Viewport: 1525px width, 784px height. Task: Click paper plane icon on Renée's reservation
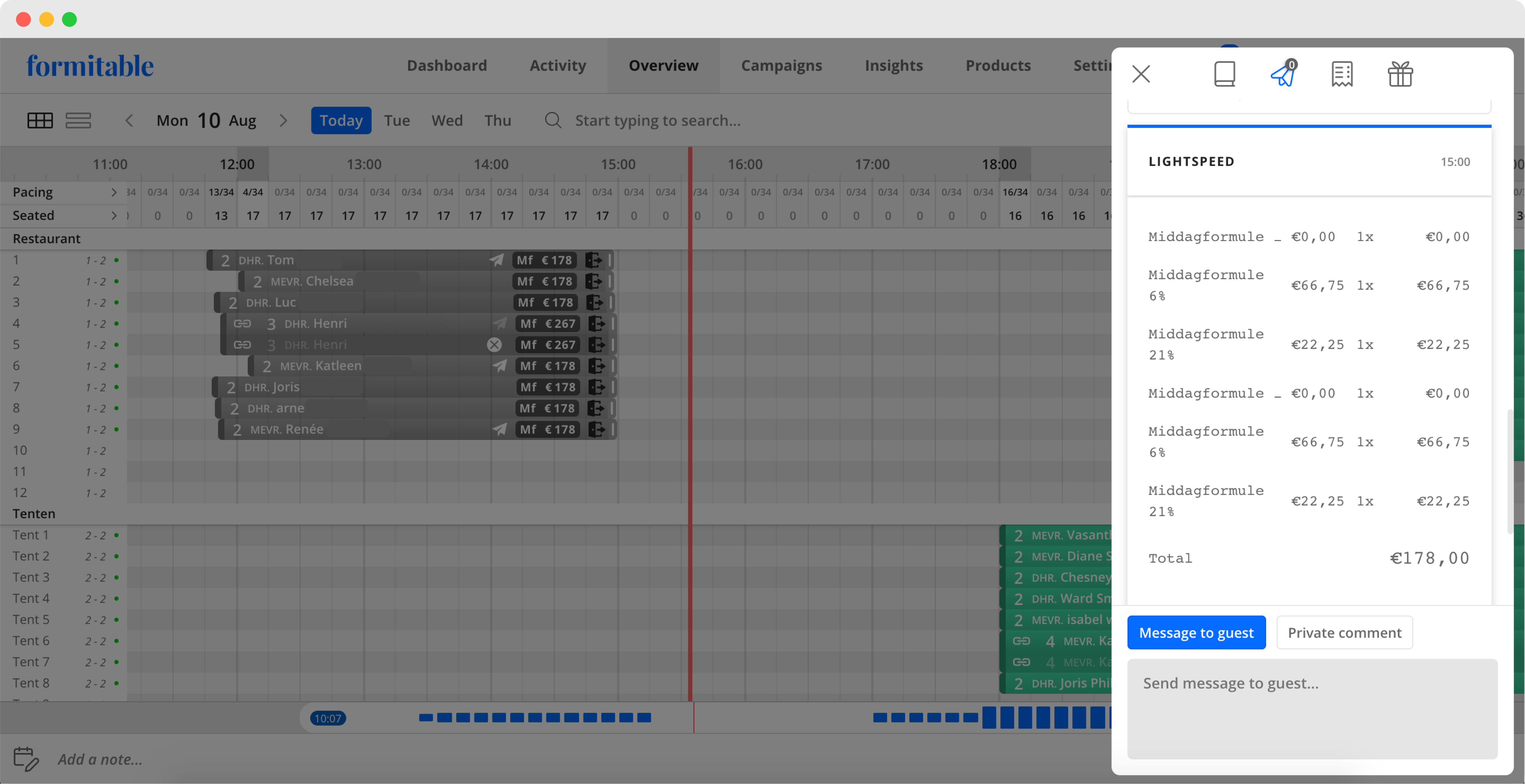(x=500, y=429)
